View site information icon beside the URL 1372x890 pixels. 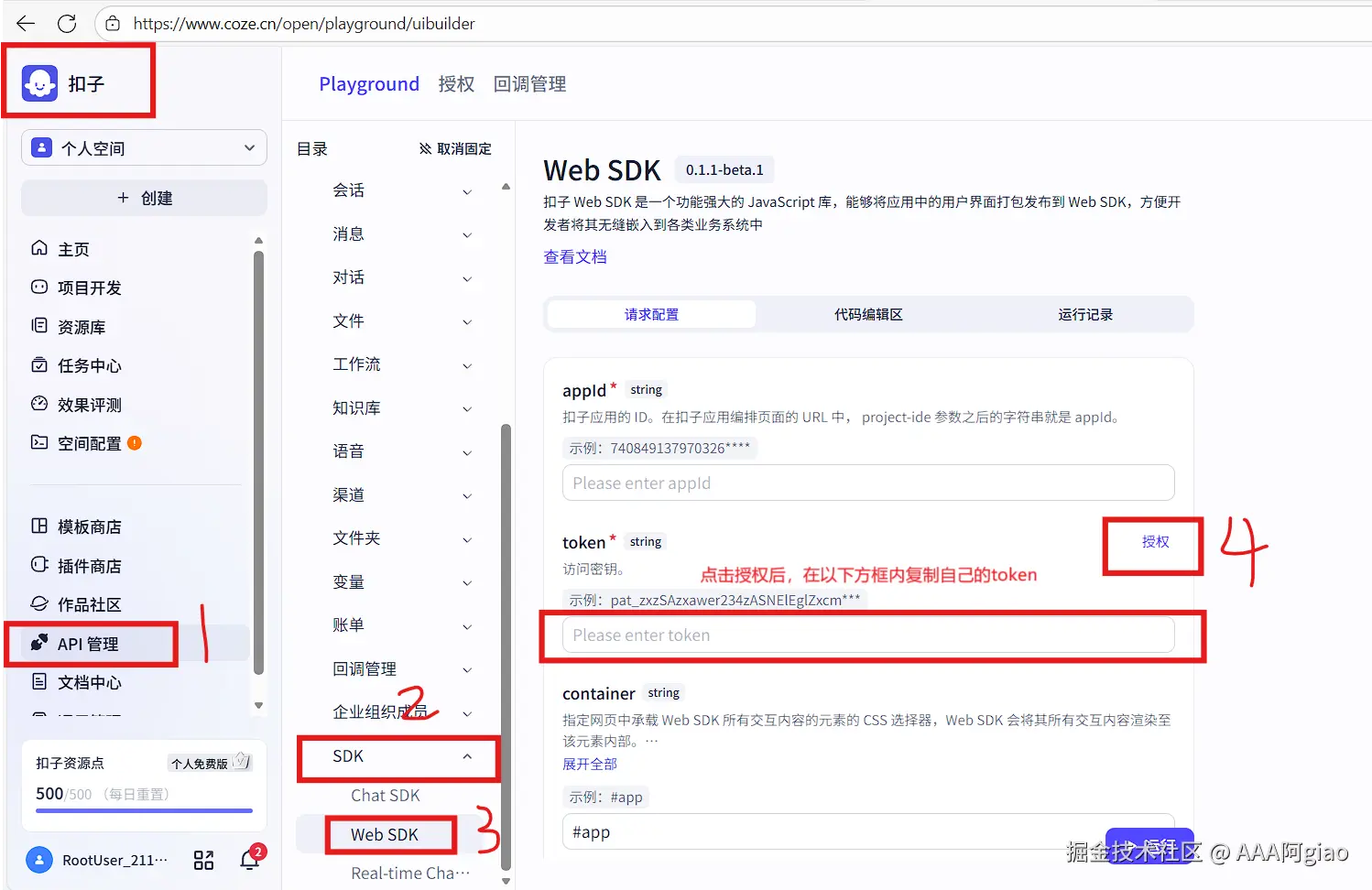point(113,24)
